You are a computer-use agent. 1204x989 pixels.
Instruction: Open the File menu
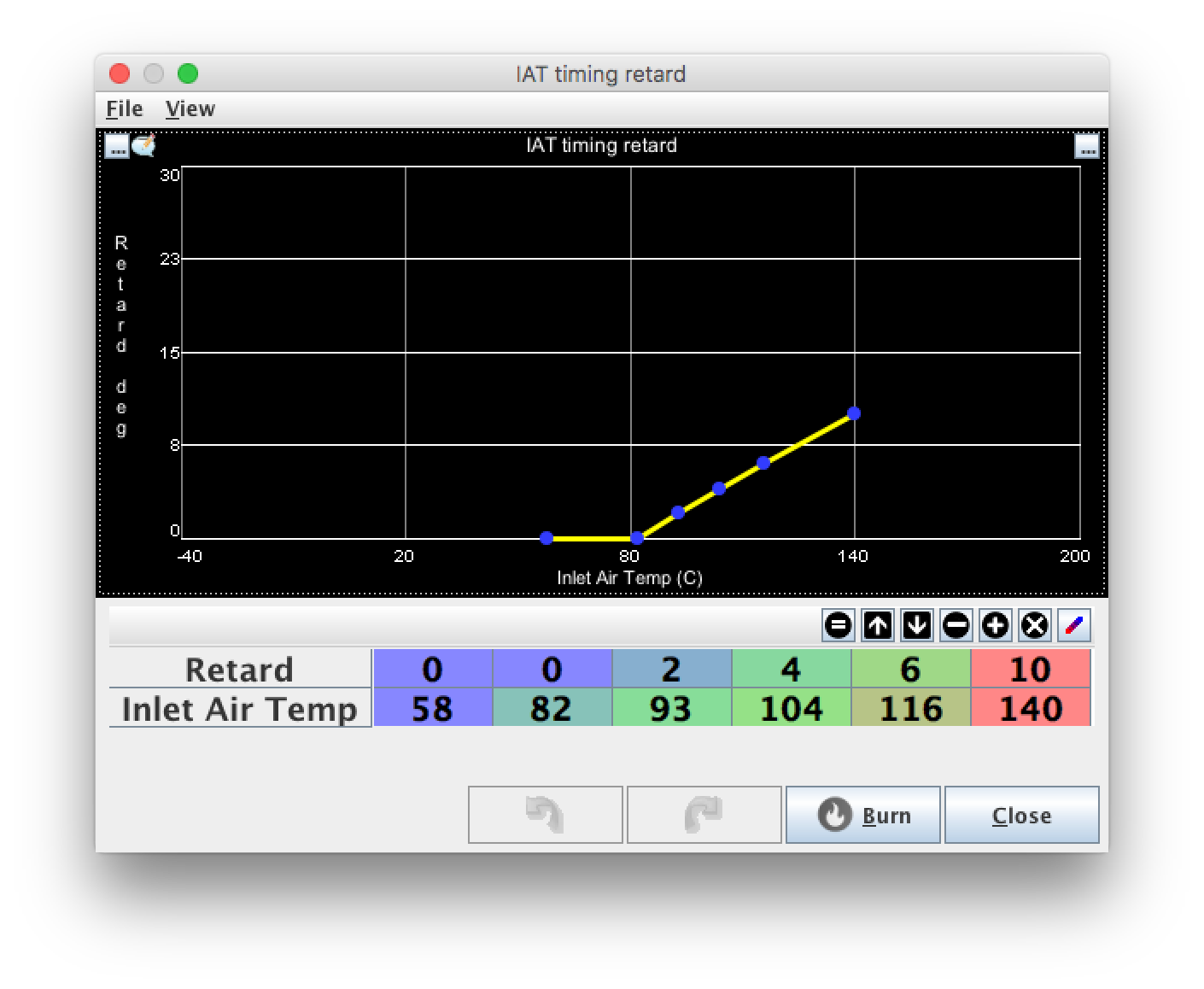point(124,108)
